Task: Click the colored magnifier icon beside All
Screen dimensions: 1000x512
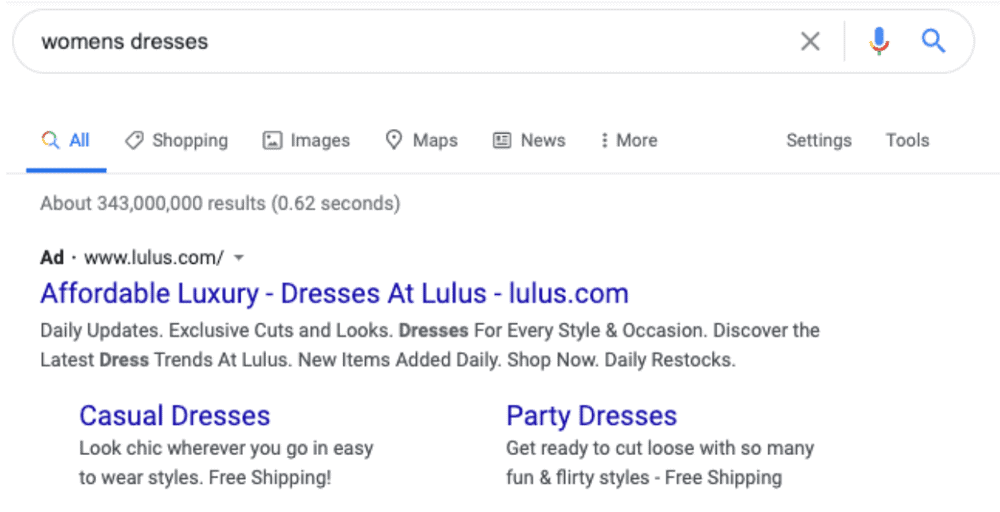Action: tap(50, 140)
